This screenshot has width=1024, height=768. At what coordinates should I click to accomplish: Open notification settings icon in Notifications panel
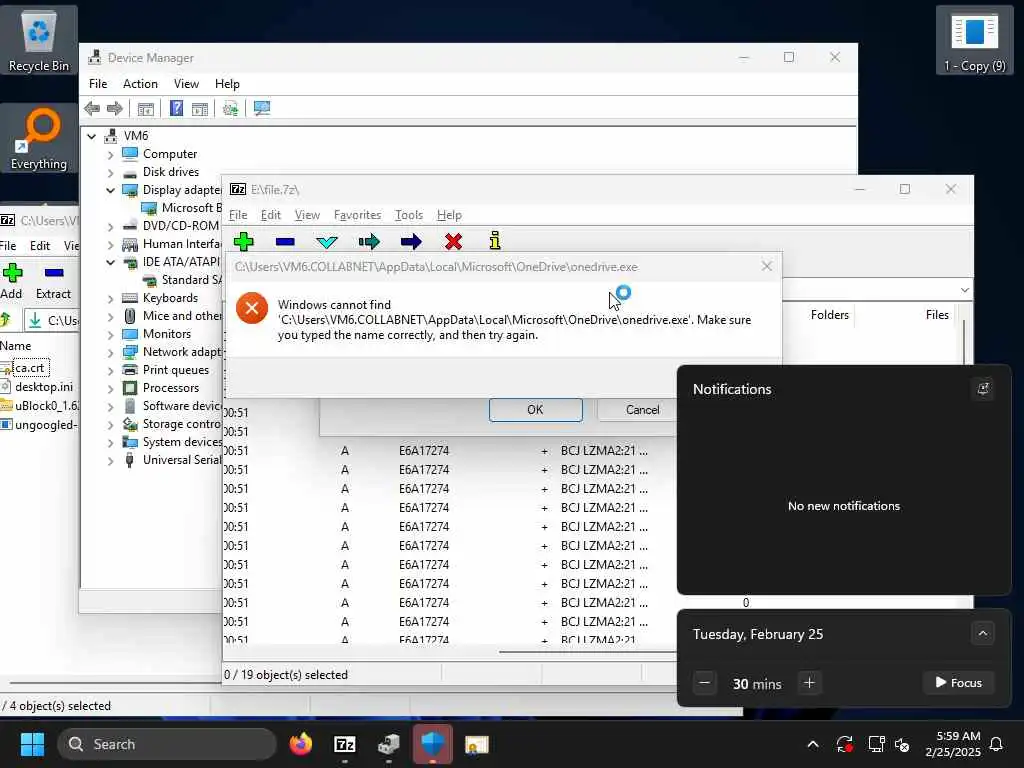983,389
